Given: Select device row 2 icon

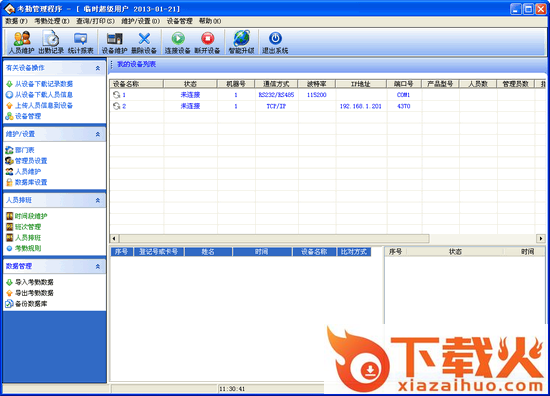Looking at the screenshot, I should [x=116, y=106].
